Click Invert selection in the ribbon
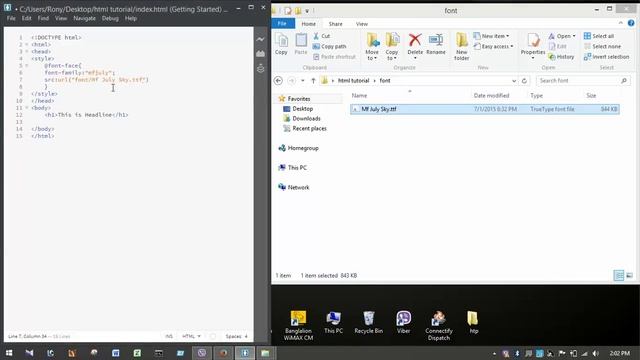 [607, 57]
